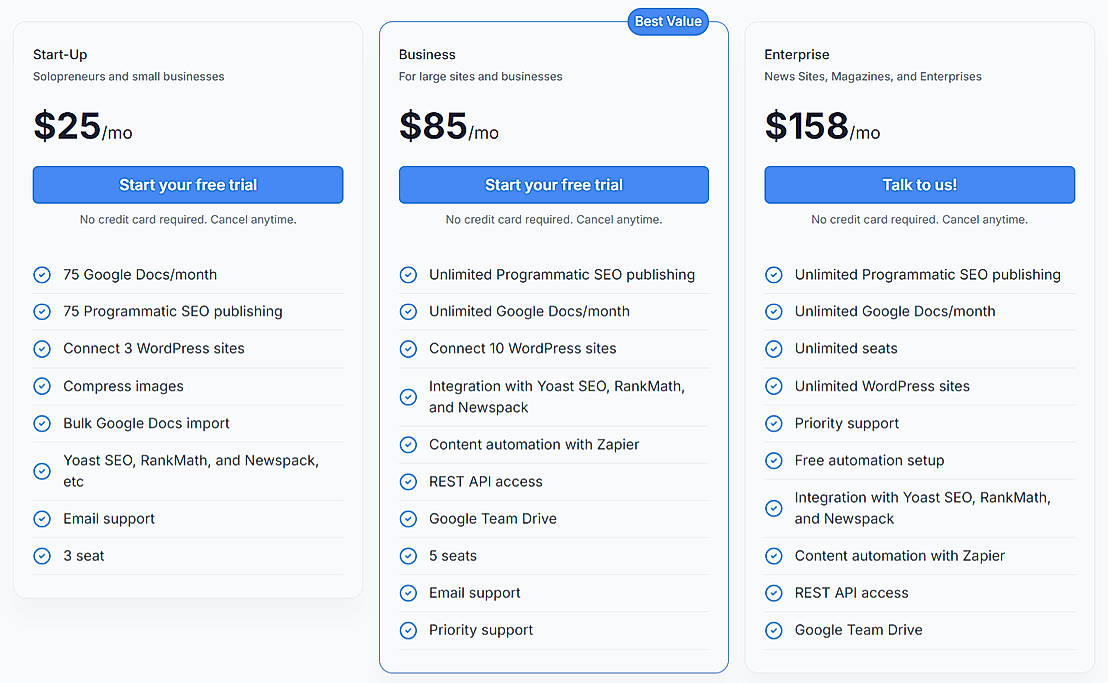This screenshot has height=683, width=1108.
Task: Click the 'Bulk Google Docs import' feature text
Action: (146, 424)
